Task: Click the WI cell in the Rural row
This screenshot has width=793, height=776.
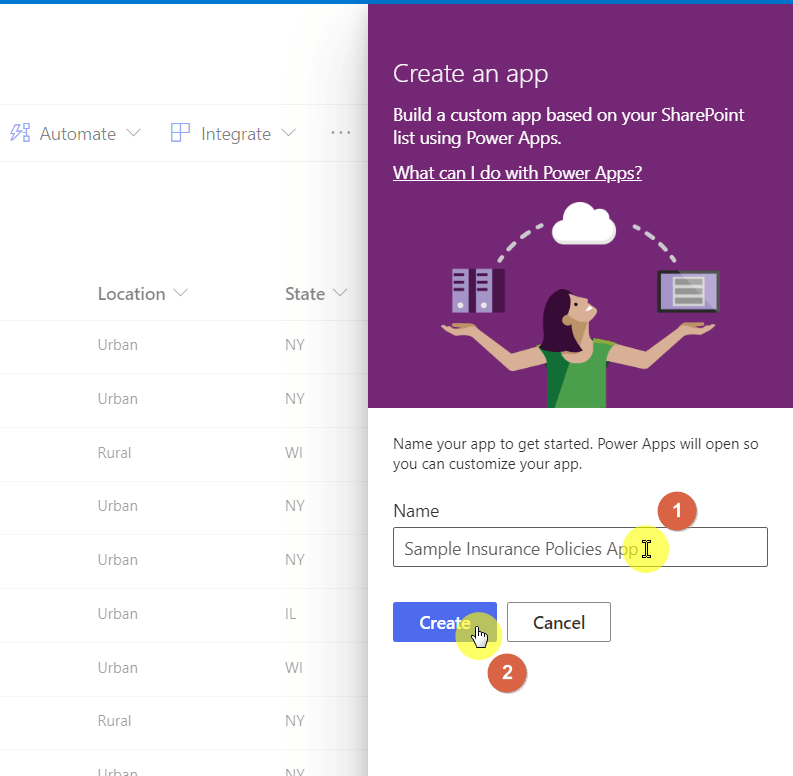Action: pyautogui.click(x=294, y=453)
